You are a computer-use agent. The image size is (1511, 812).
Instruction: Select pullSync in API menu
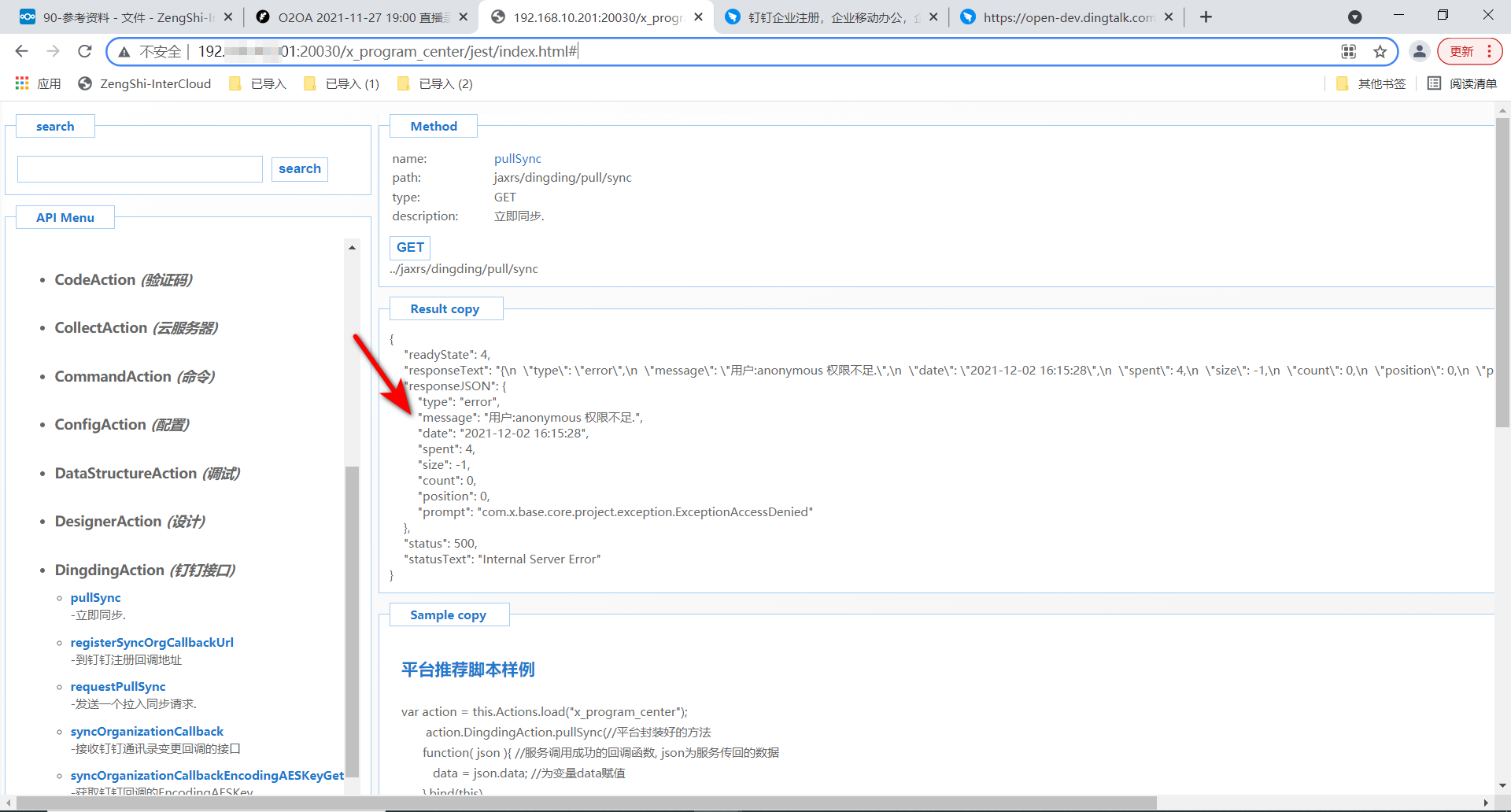pyautogui.click(x=96, y=598)
